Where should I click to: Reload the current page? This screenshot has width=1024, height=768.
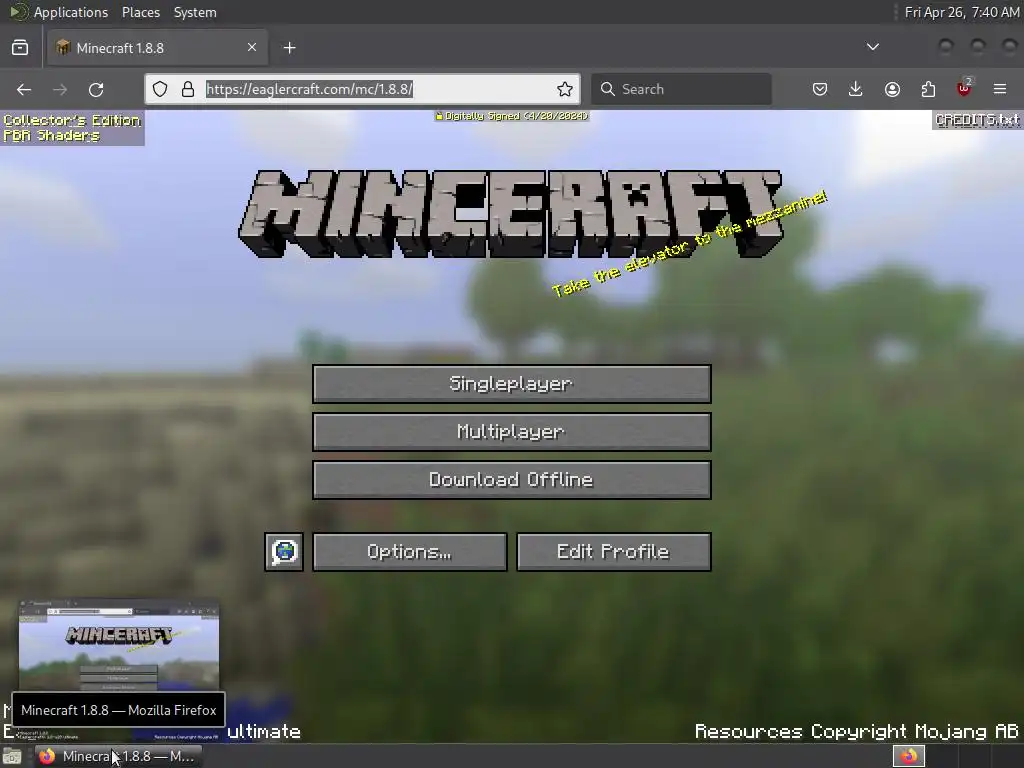pyautogui.click(x=96, y=89)
